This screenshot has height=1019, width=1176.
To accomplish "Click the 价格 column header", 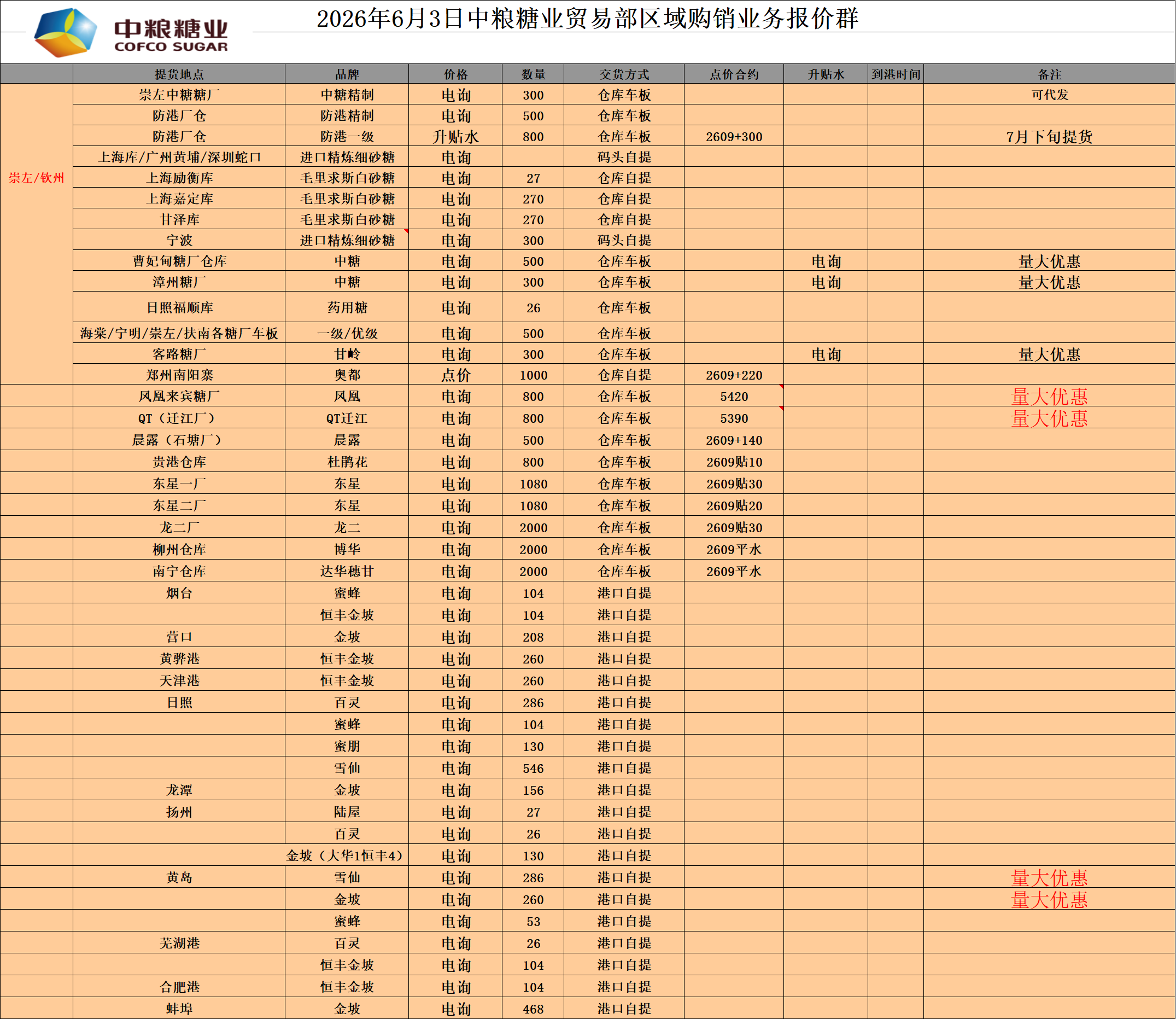I will (455, 74).
